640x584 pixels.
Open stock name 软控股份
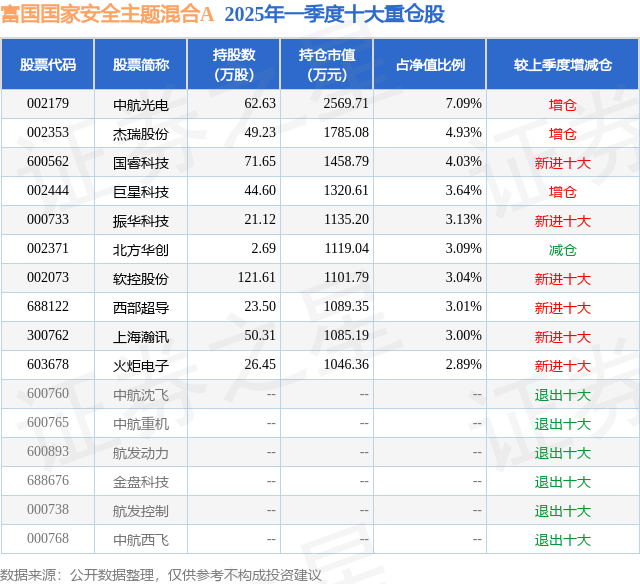(x=141, y=278)
